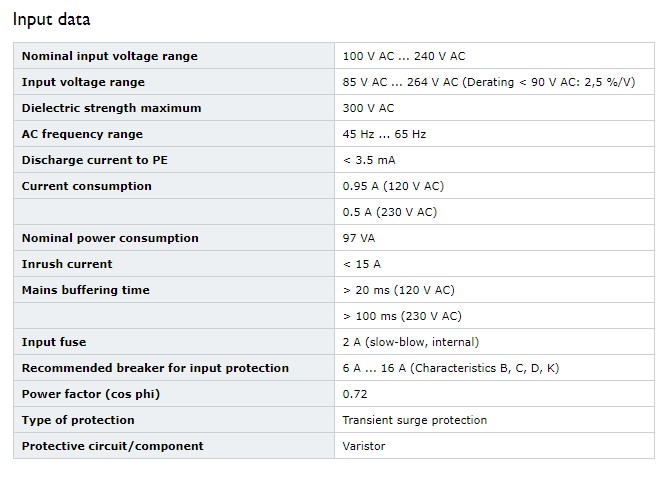Select the Inrush current label

[67, 264]
